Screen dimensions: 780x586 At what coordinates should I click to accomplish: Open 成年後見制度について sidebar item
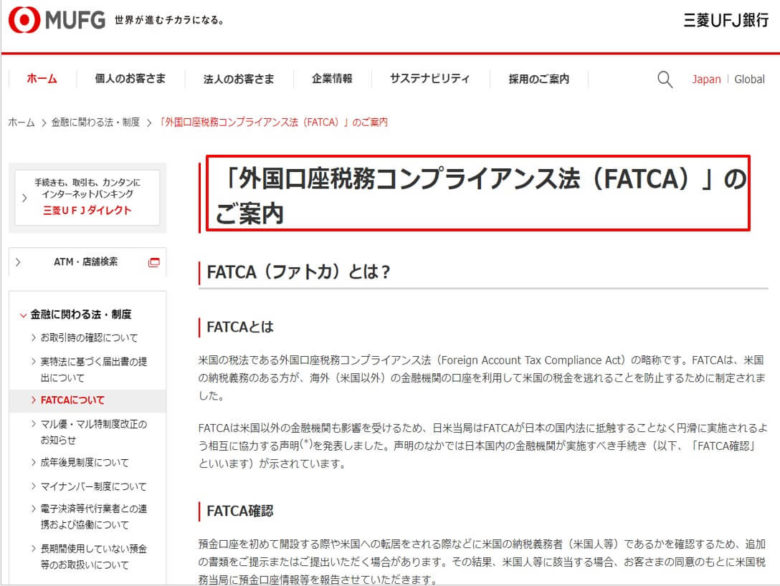click(84, 463)
